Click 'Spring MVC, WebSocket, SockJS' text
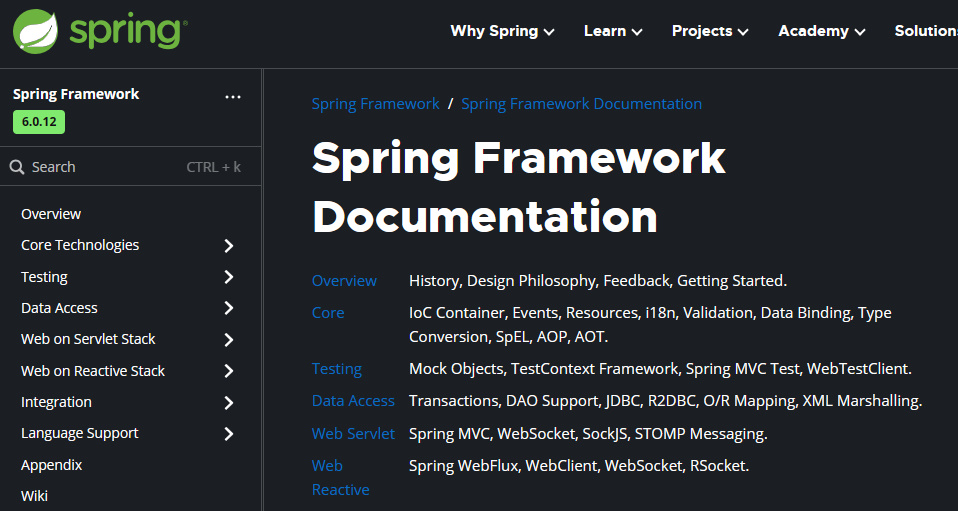The image size is (958, 511). click(519, 434)
